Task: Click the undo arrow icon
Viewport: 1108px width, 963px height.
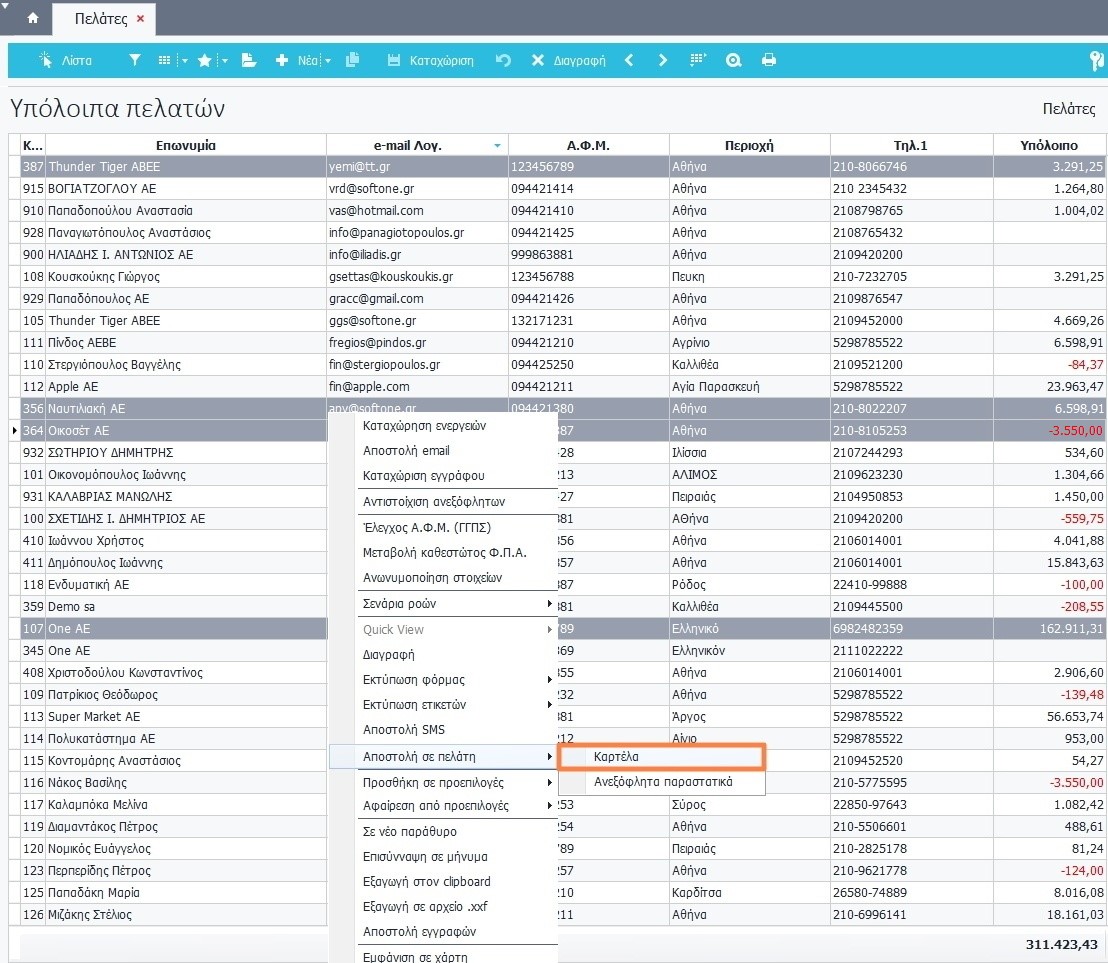Action: (503, 60)
